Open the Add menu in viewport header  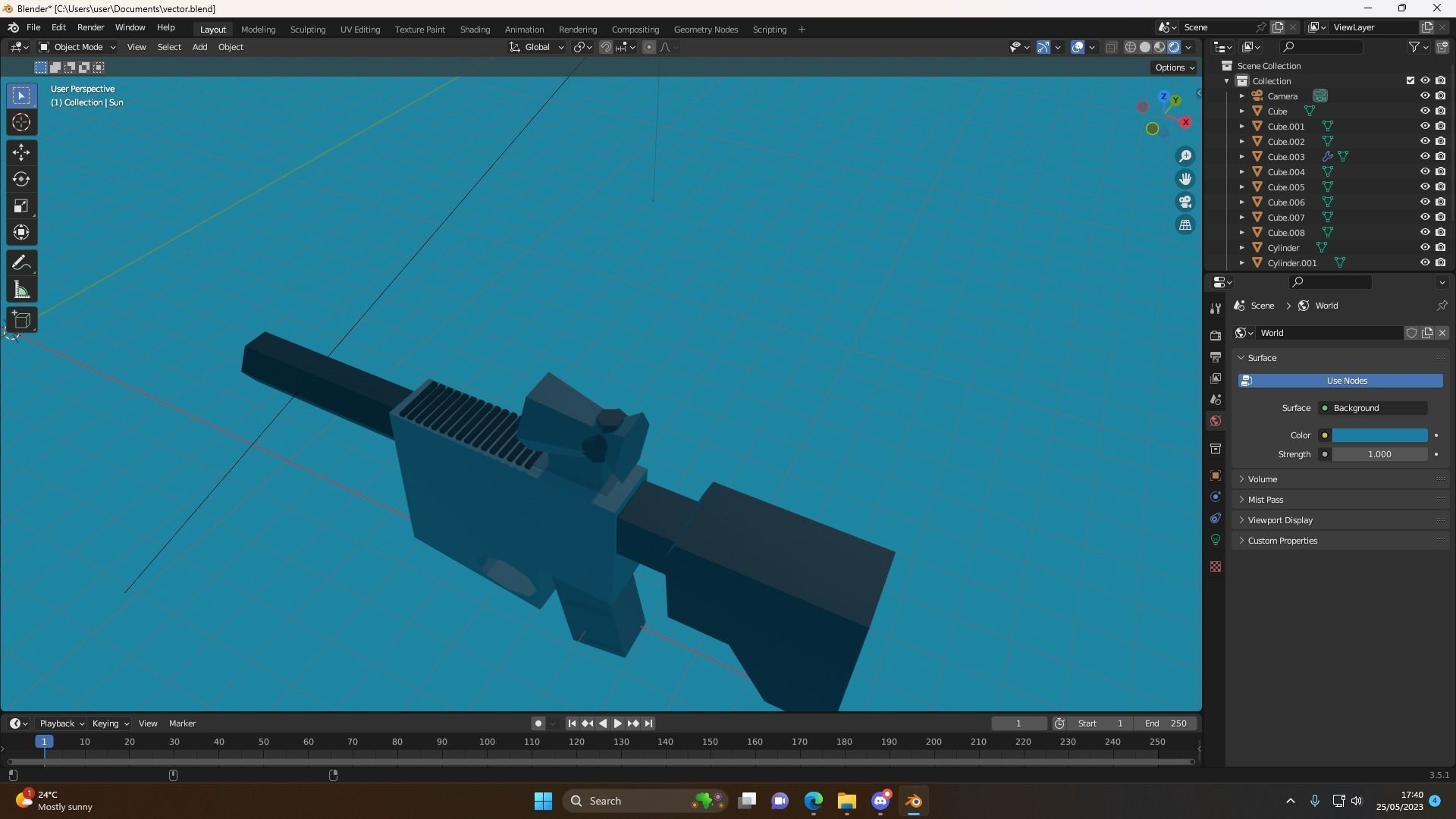pyautogui.click(x=199, y=47)
